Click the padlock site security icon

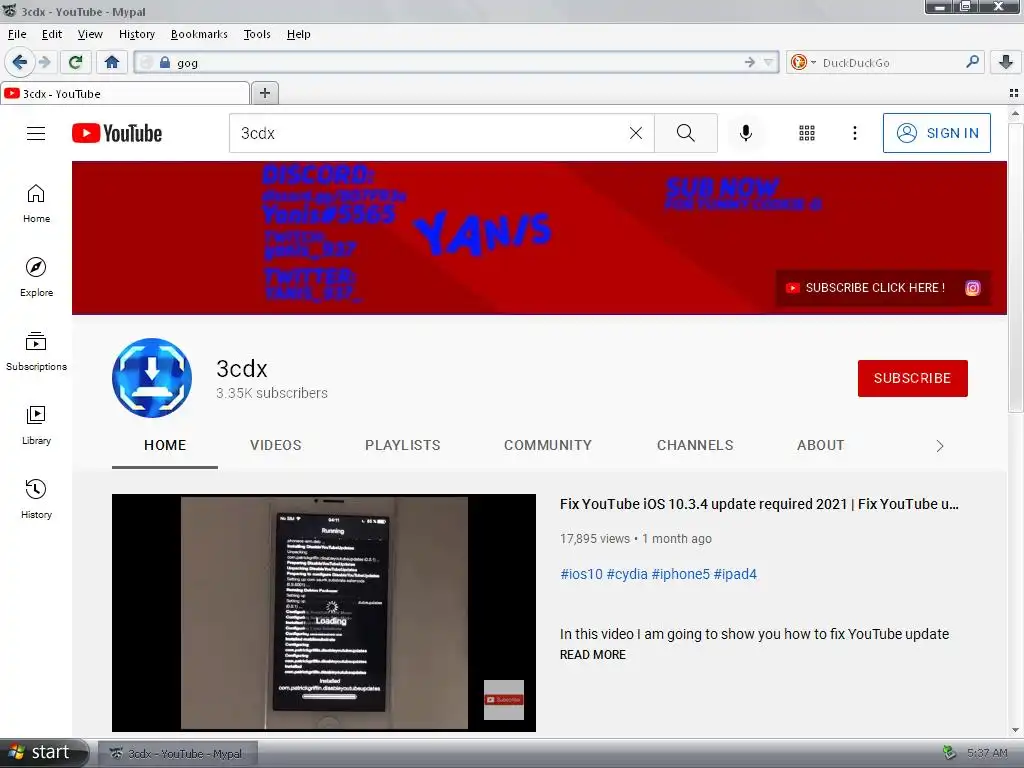165,63
